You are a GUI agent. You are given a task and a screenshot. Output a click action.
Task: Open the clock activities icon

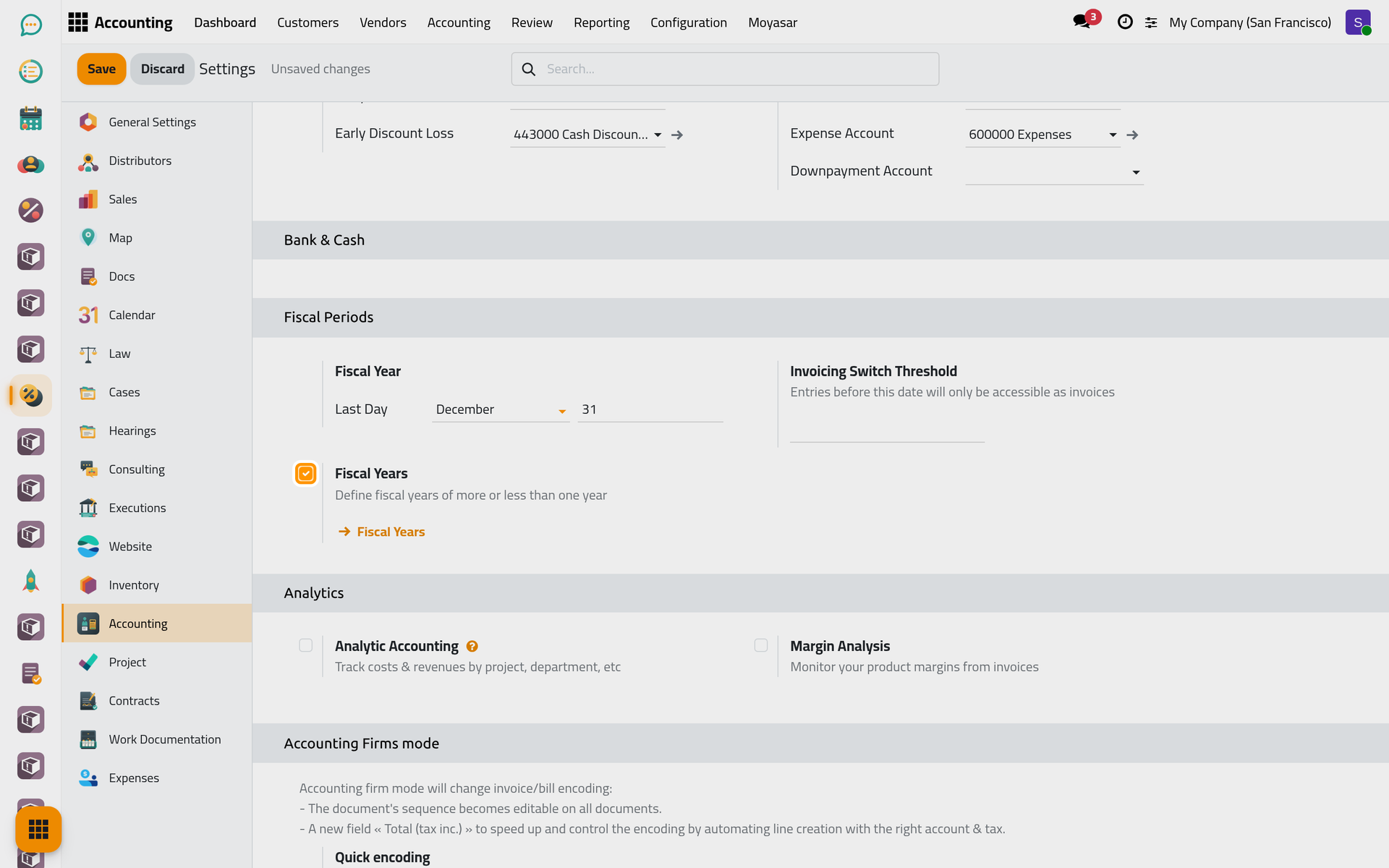click(x=1125, y=22)
